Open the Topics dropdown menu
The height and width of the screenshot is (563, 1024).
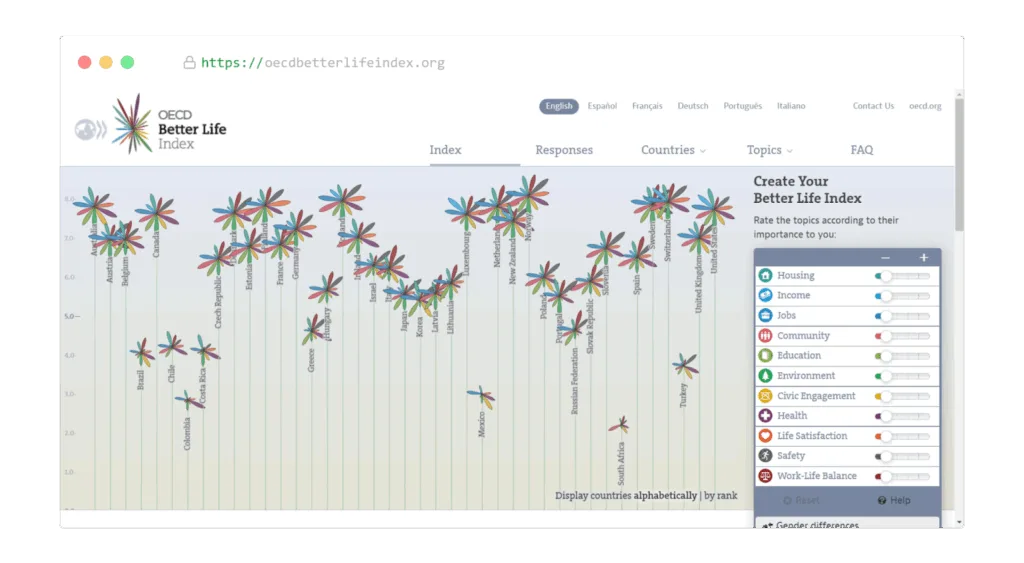[x=769, y=150]
